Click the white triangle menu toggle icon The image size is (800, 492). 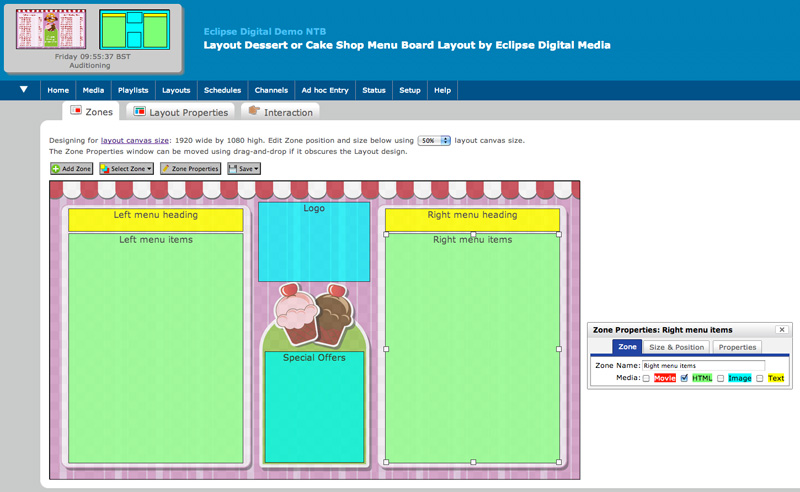coord(23,90)
